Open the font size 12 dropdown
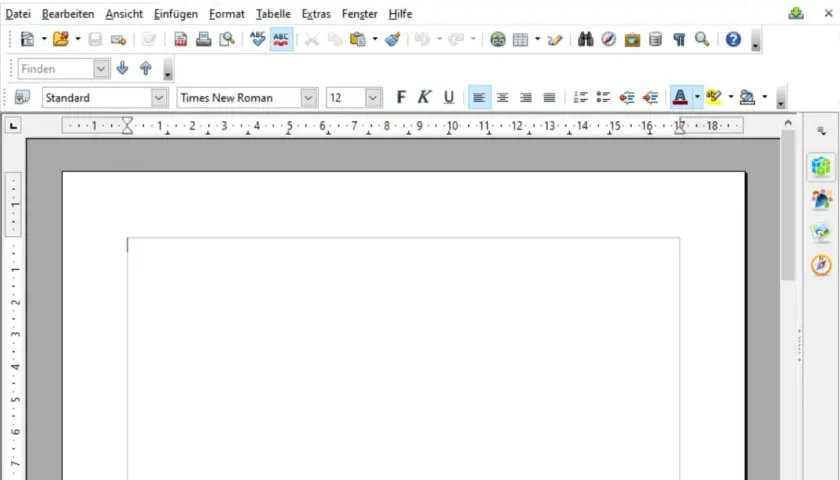The image size is (840, 480). 373,98
